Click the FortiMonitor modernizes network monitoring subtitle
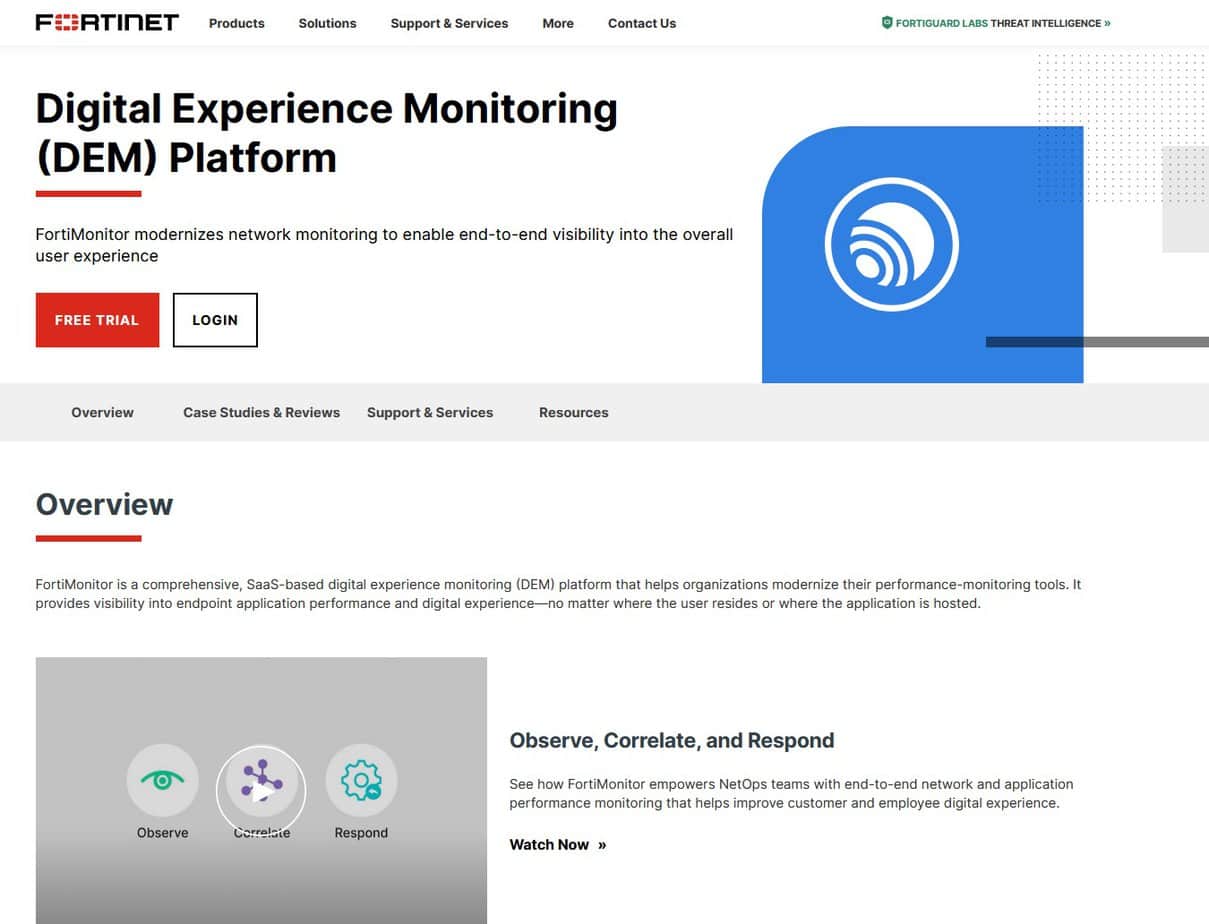The height and width of the screenshot is (924, 1209). [384, 245]
